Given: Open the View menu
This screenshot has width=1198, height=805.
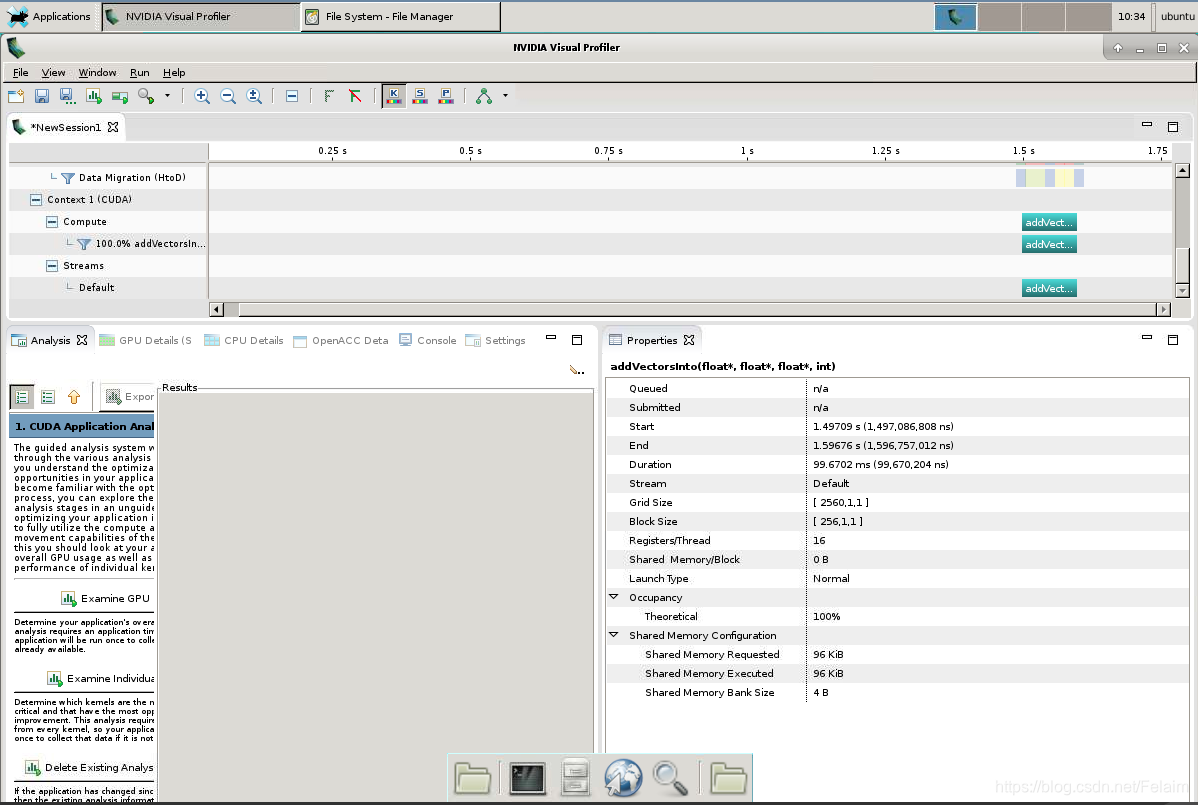Looking at the screenshot, I should coord(53,73).
